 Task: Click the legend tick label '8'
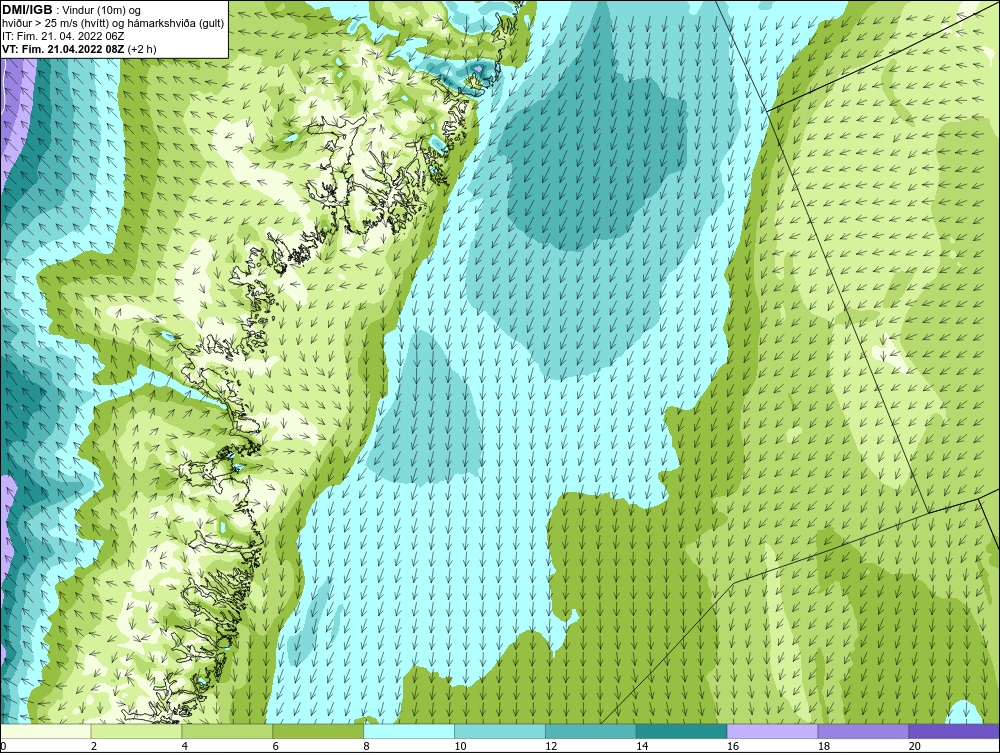[366, 746]
